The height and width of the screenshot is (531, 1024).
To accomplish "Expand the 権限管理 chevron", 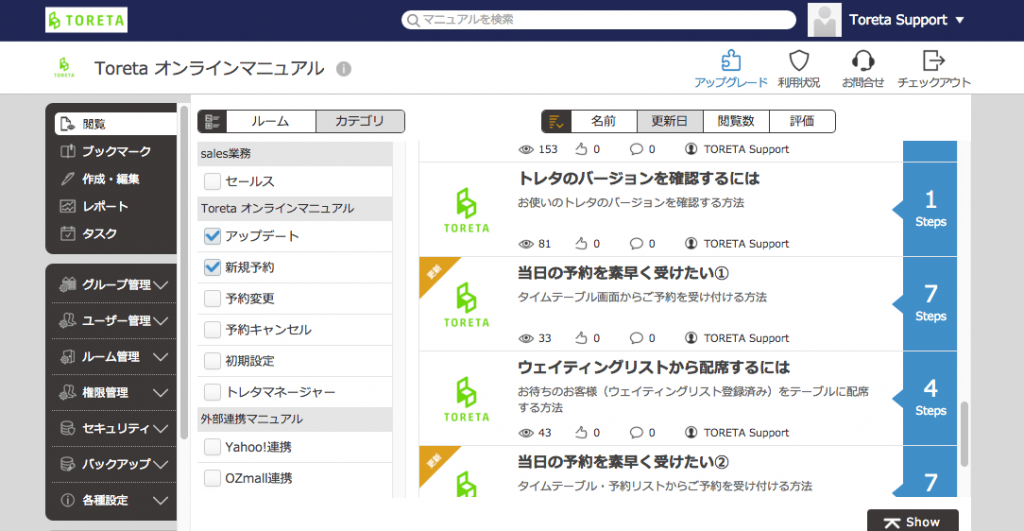I will pos(161,393).
